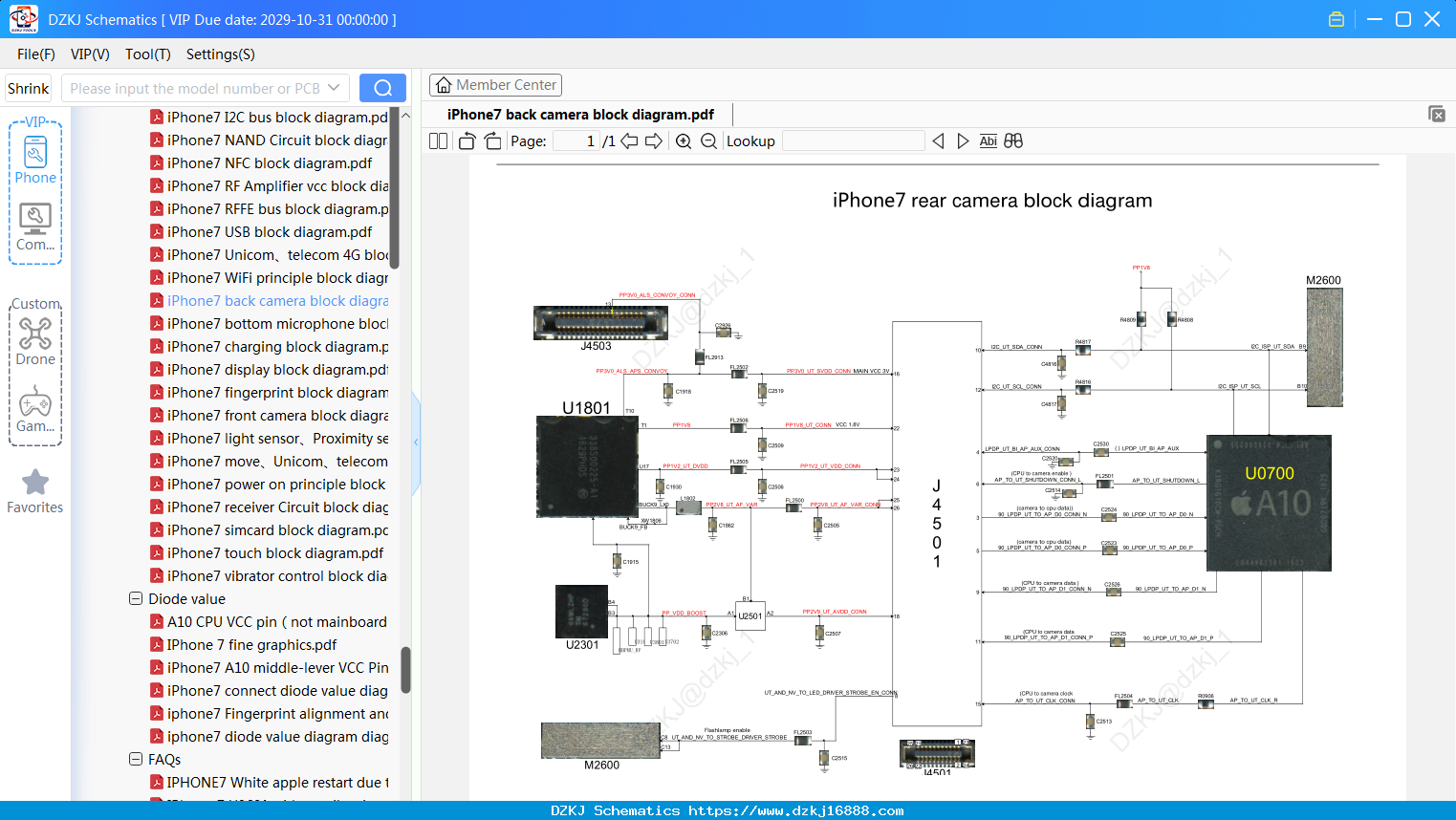Image resolution: width=1456 pixels, height=820 pixels.
Task: Open iPhone7 receiver Circuit block diagram
Action: tap(277, 507)
